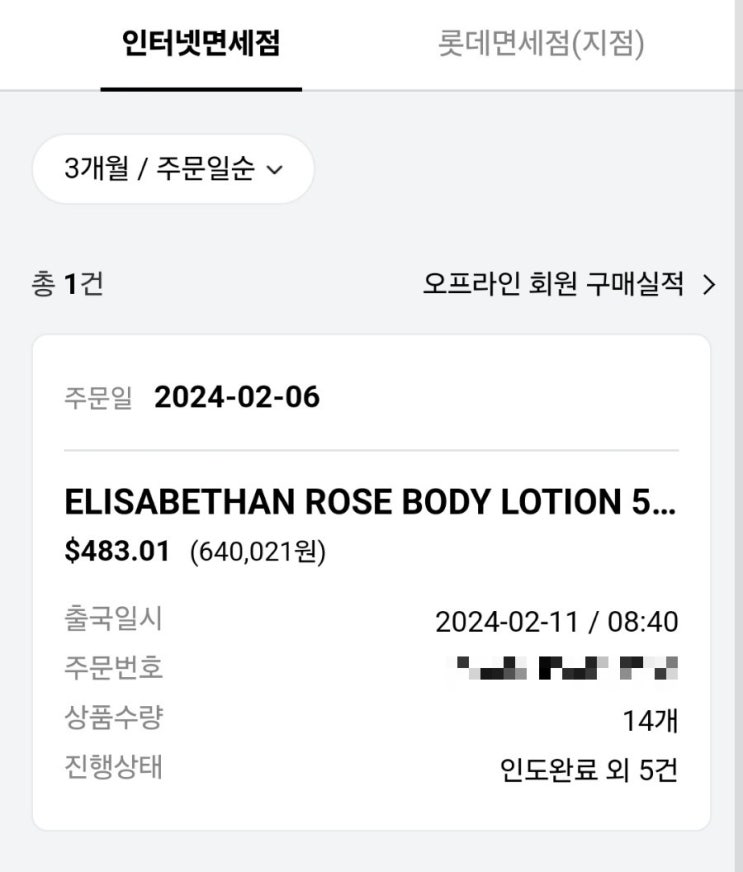Click the 진행상태 label
The height and width of the screenshot is (872, 743).
(112, 768)
